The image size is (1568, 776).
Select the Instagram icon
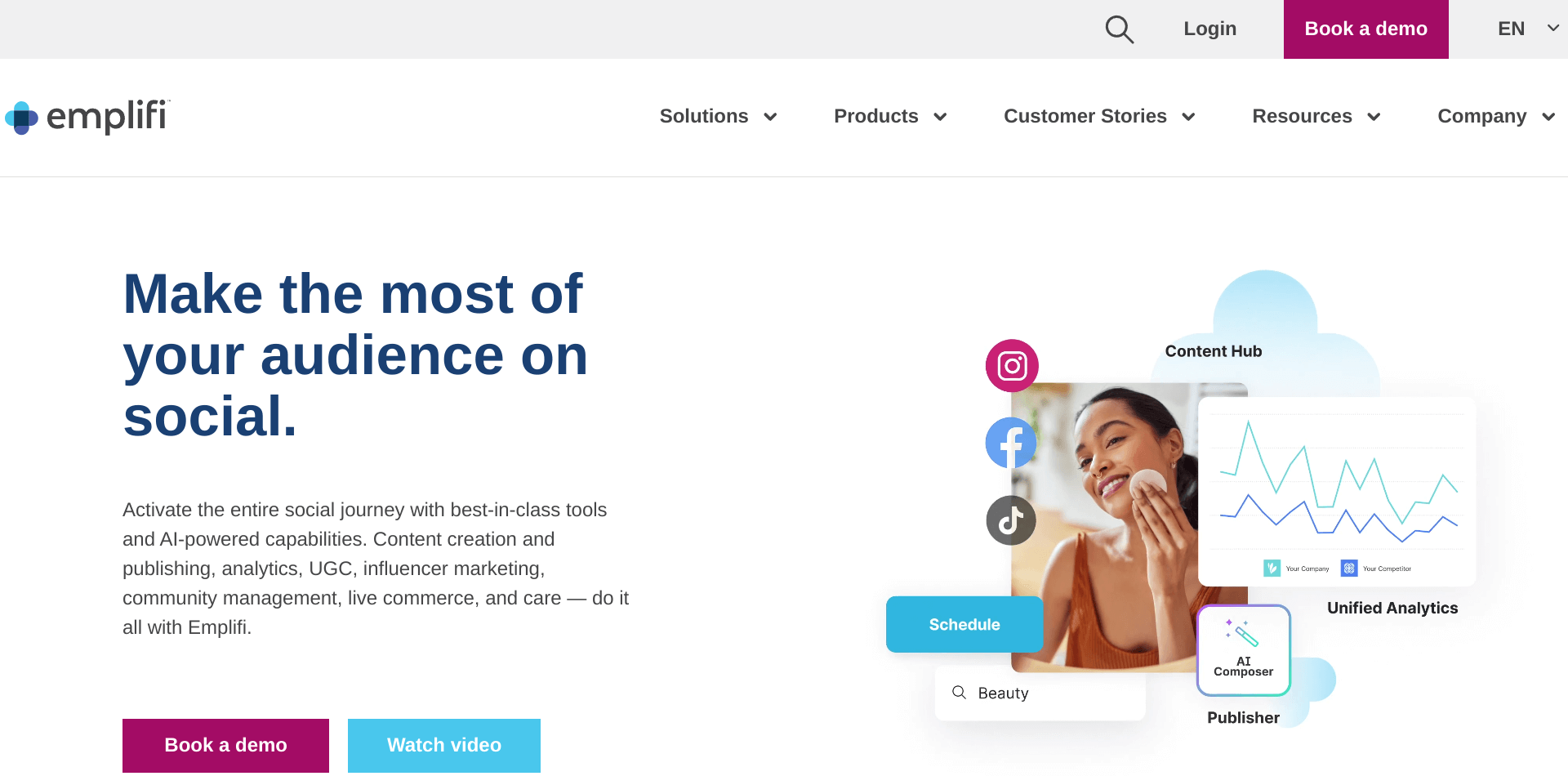(x=1011, y=365)
